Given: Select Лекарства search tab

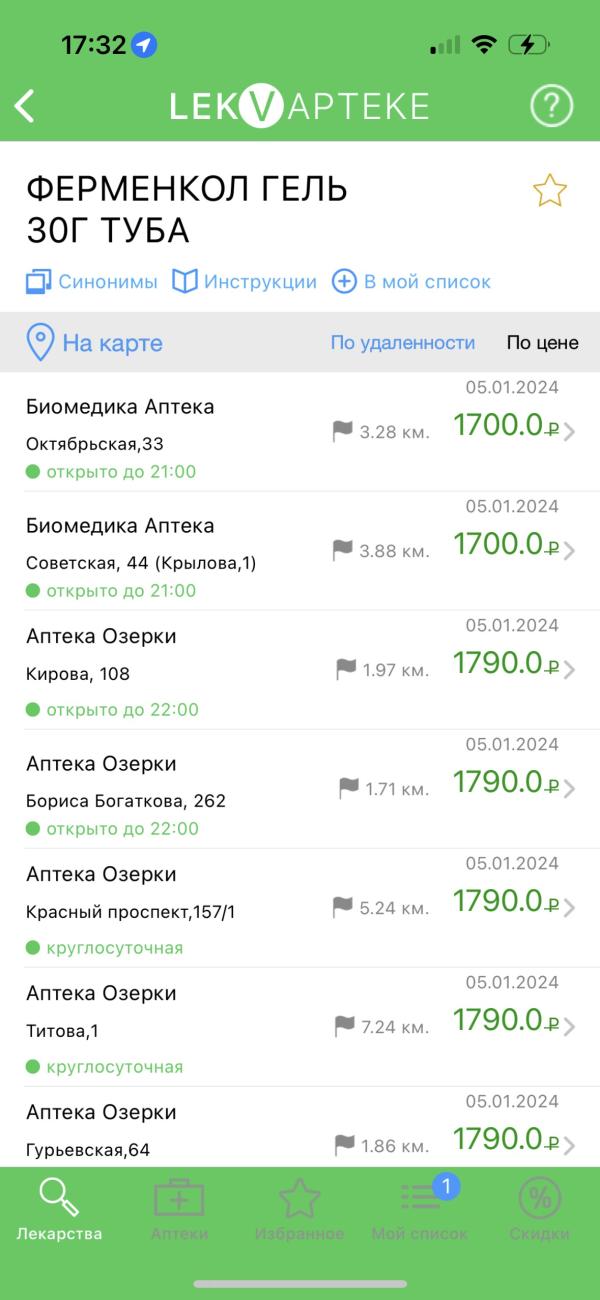Looking at the screenshot, I should 59,1210.
